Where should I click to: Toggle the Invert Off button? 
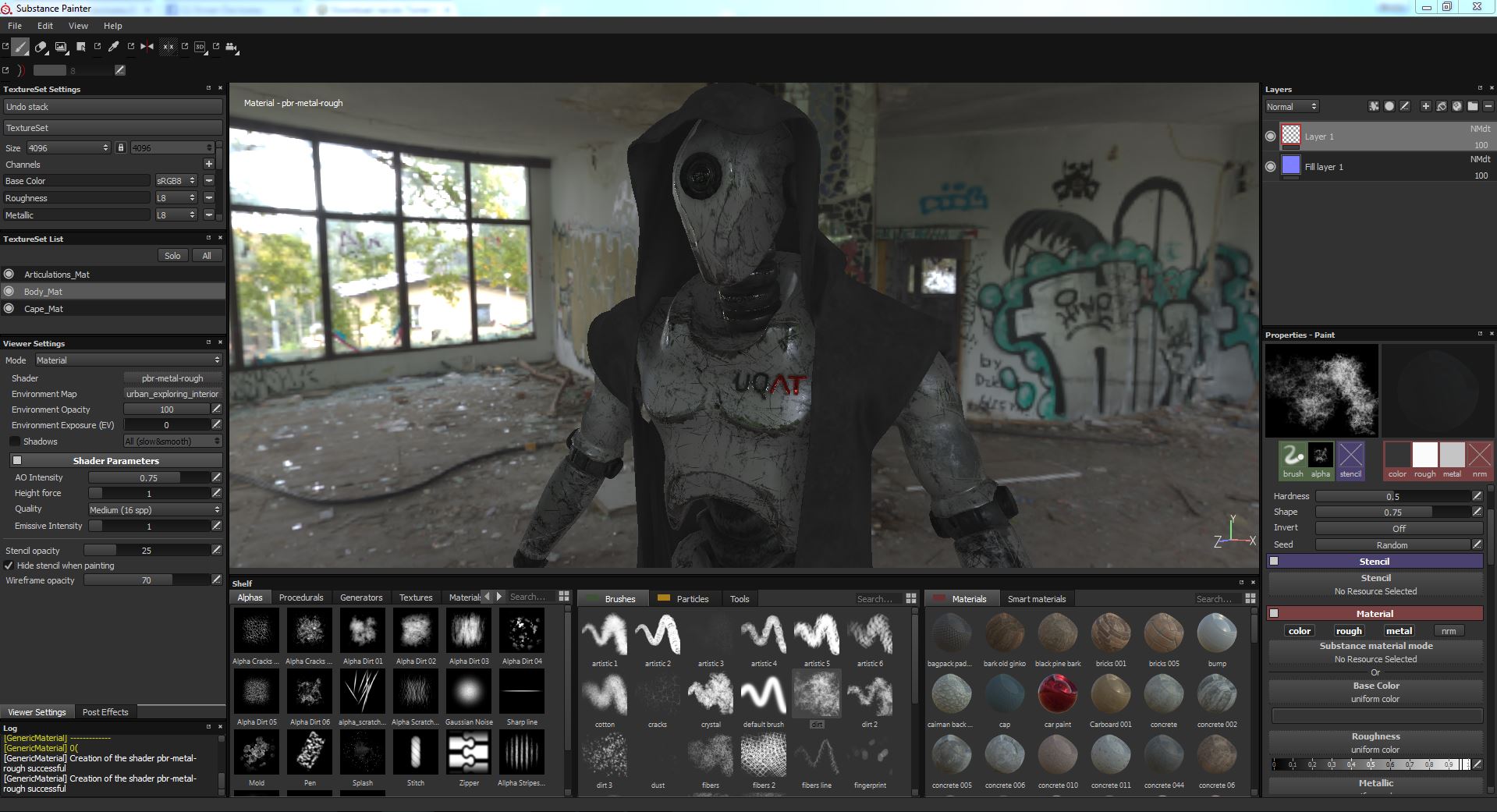click(1399, 528)
